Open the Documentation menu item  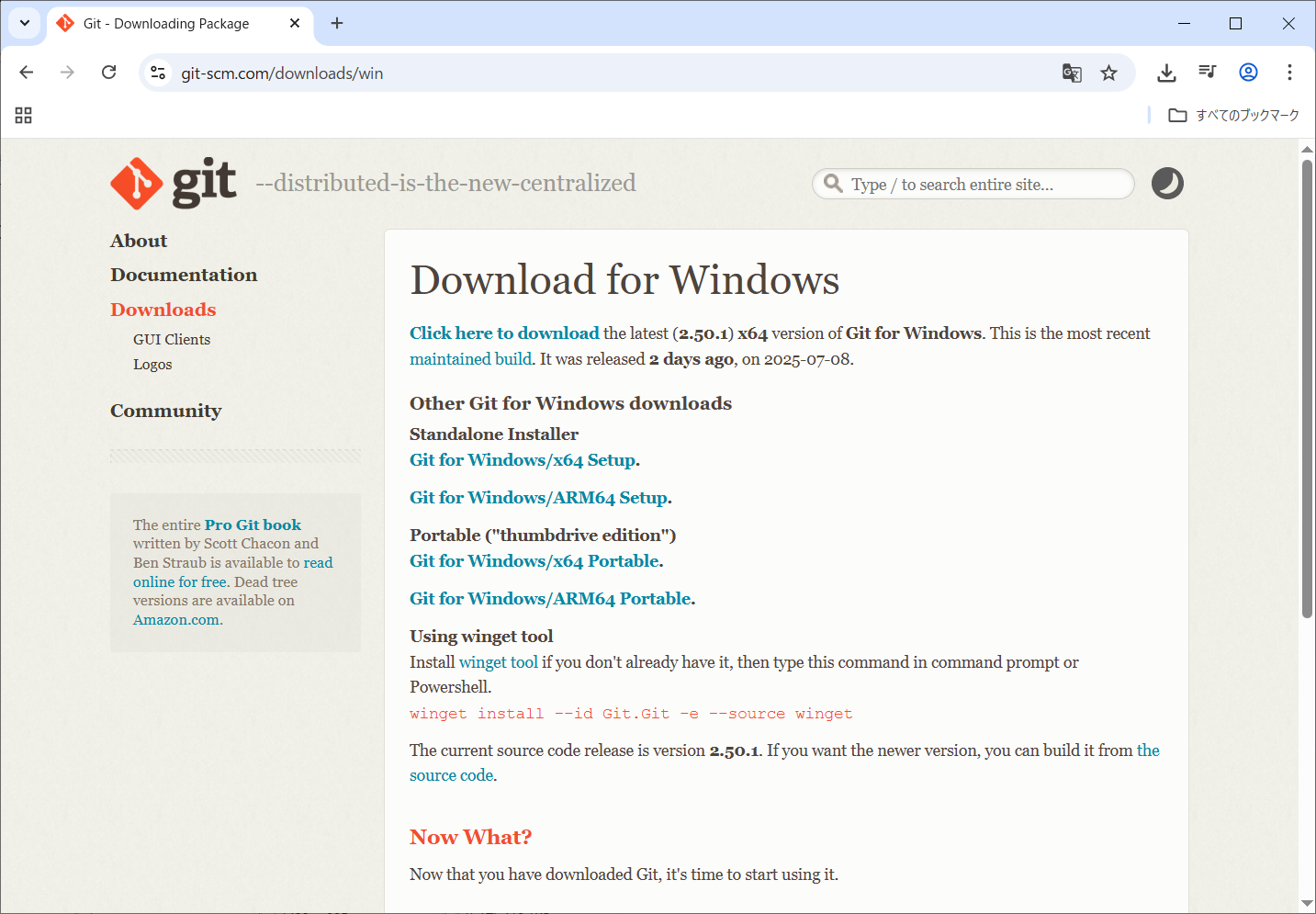click(184, 275)
